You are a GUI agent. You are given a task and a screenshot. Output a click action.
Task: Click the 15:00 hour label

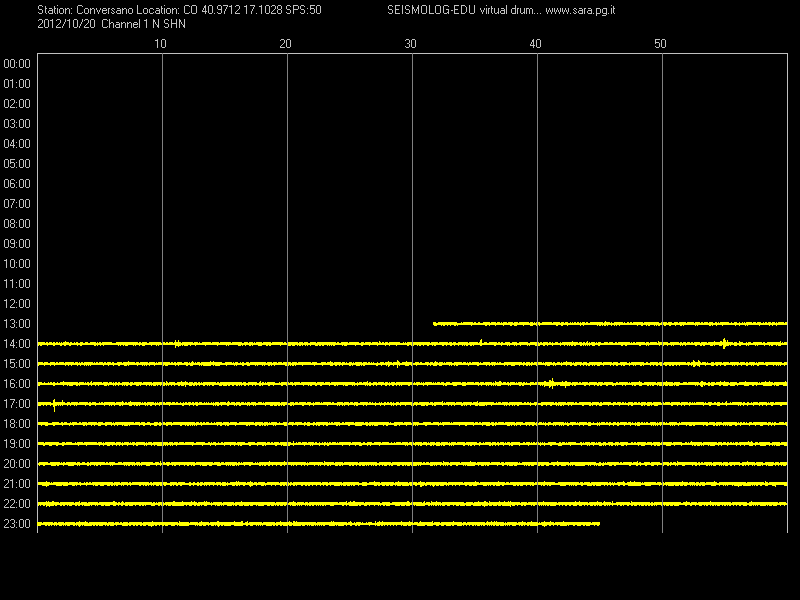(x=17, y=364)
